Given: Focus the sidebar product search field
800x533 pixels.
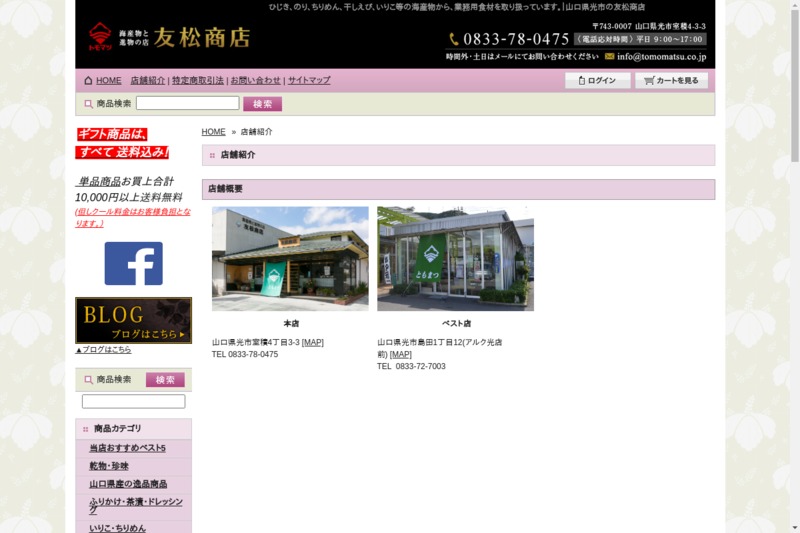Looking at the screenshot, I should pos(133,401).
